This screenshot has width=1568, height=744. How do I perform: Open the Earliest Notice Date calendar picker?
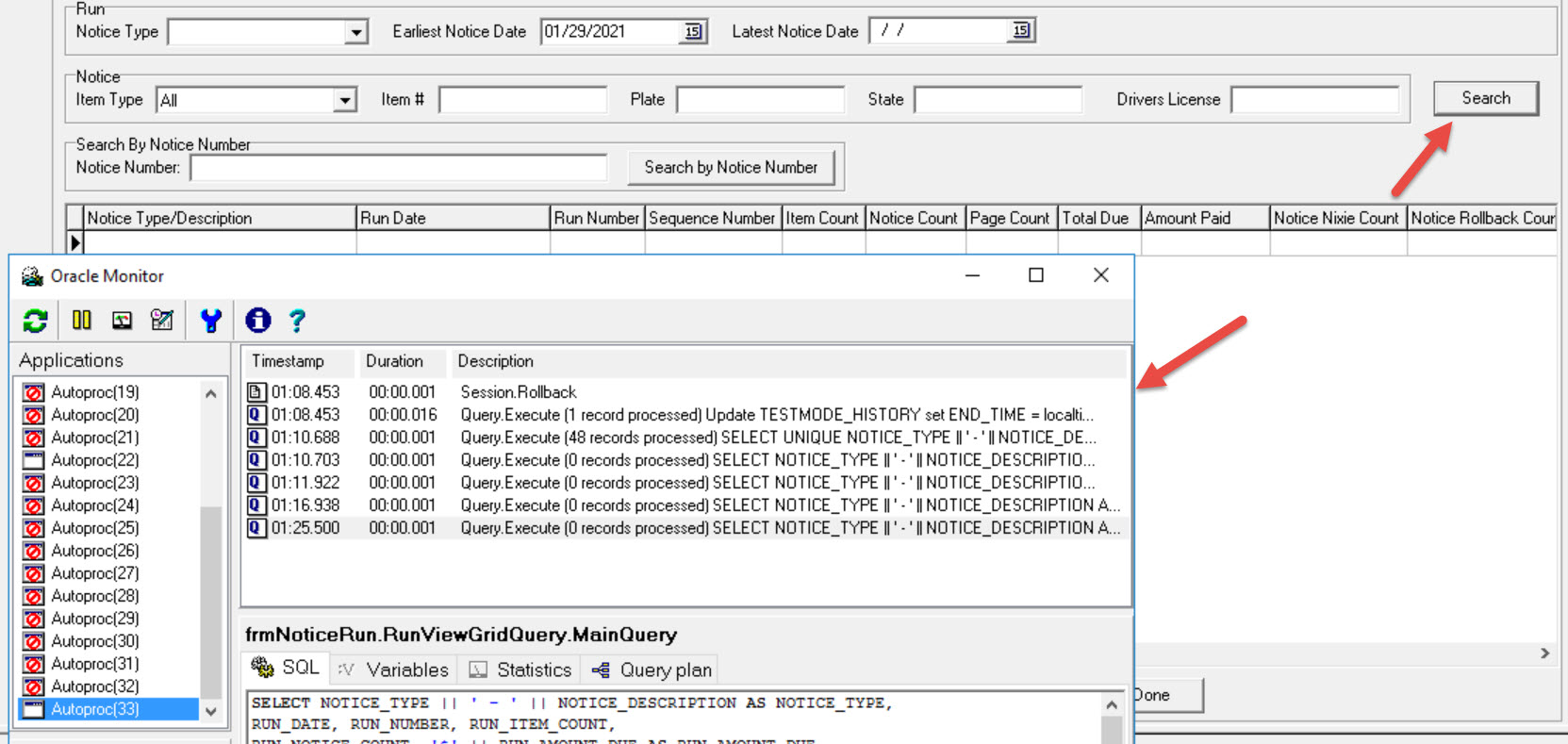[x=693, y=31]
